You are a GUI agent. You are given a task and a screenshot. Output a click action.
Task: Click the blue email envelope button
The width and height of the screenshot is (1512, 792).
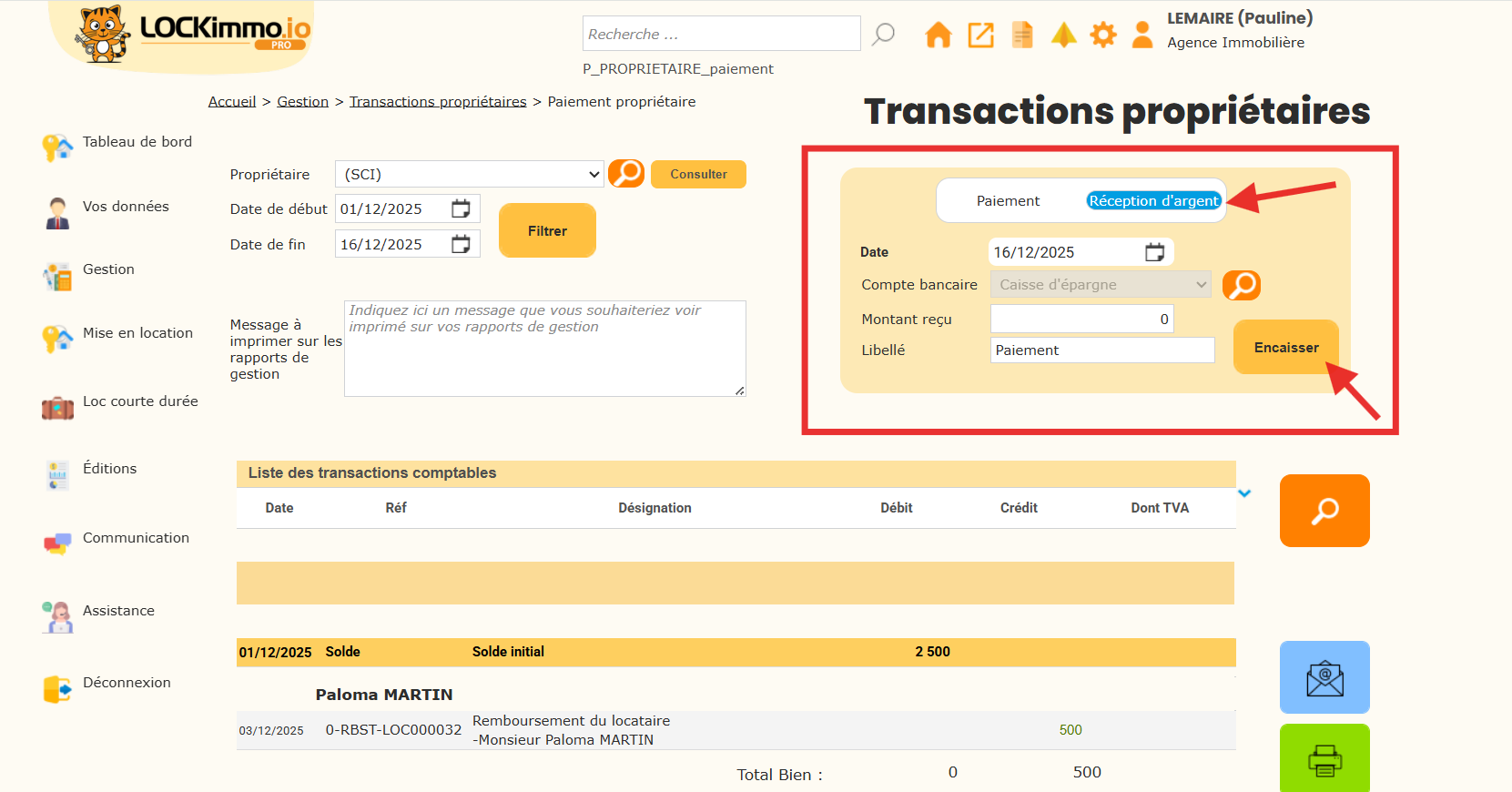coord(1324,677)
